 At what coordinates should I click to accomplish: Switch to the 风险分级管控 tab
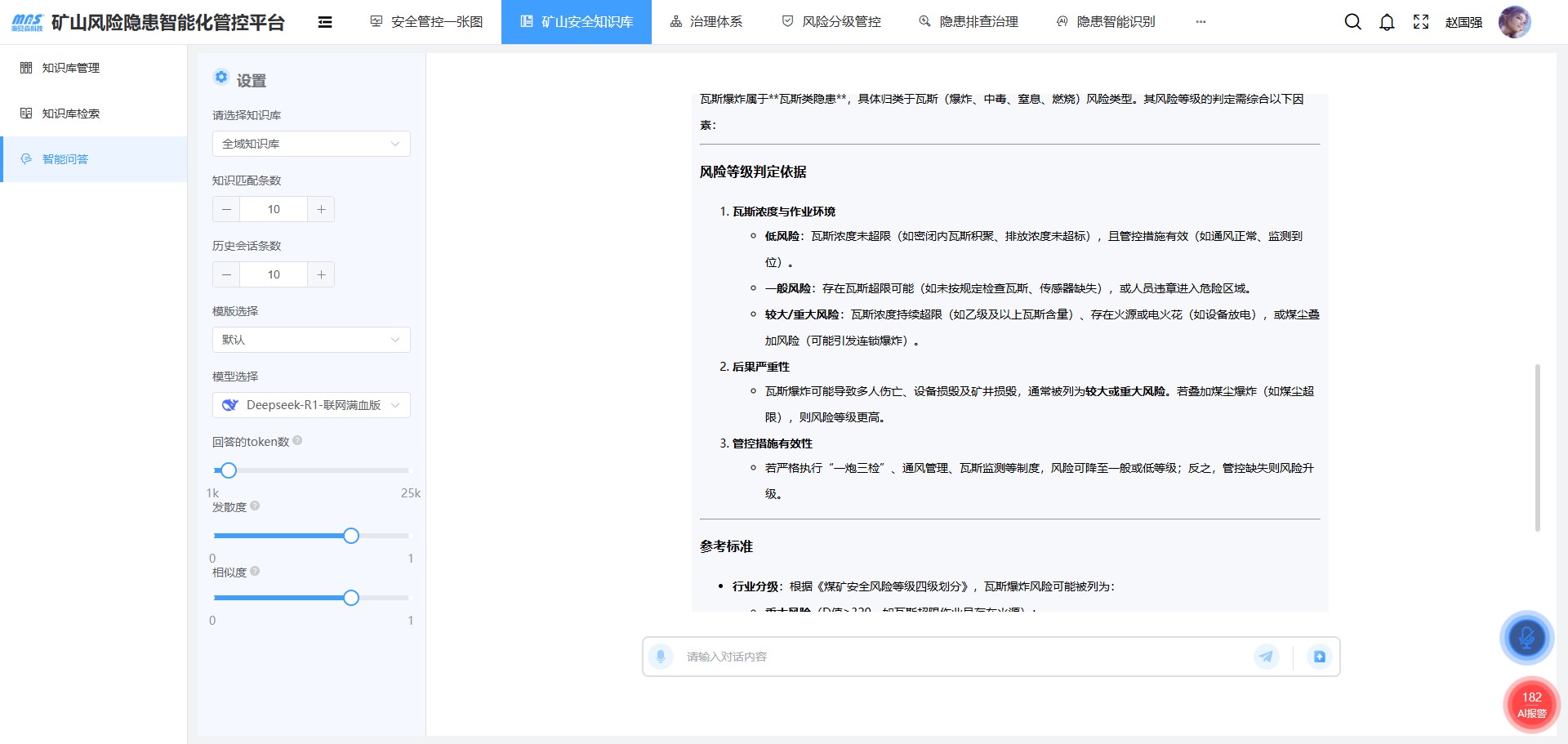(831, 22)
